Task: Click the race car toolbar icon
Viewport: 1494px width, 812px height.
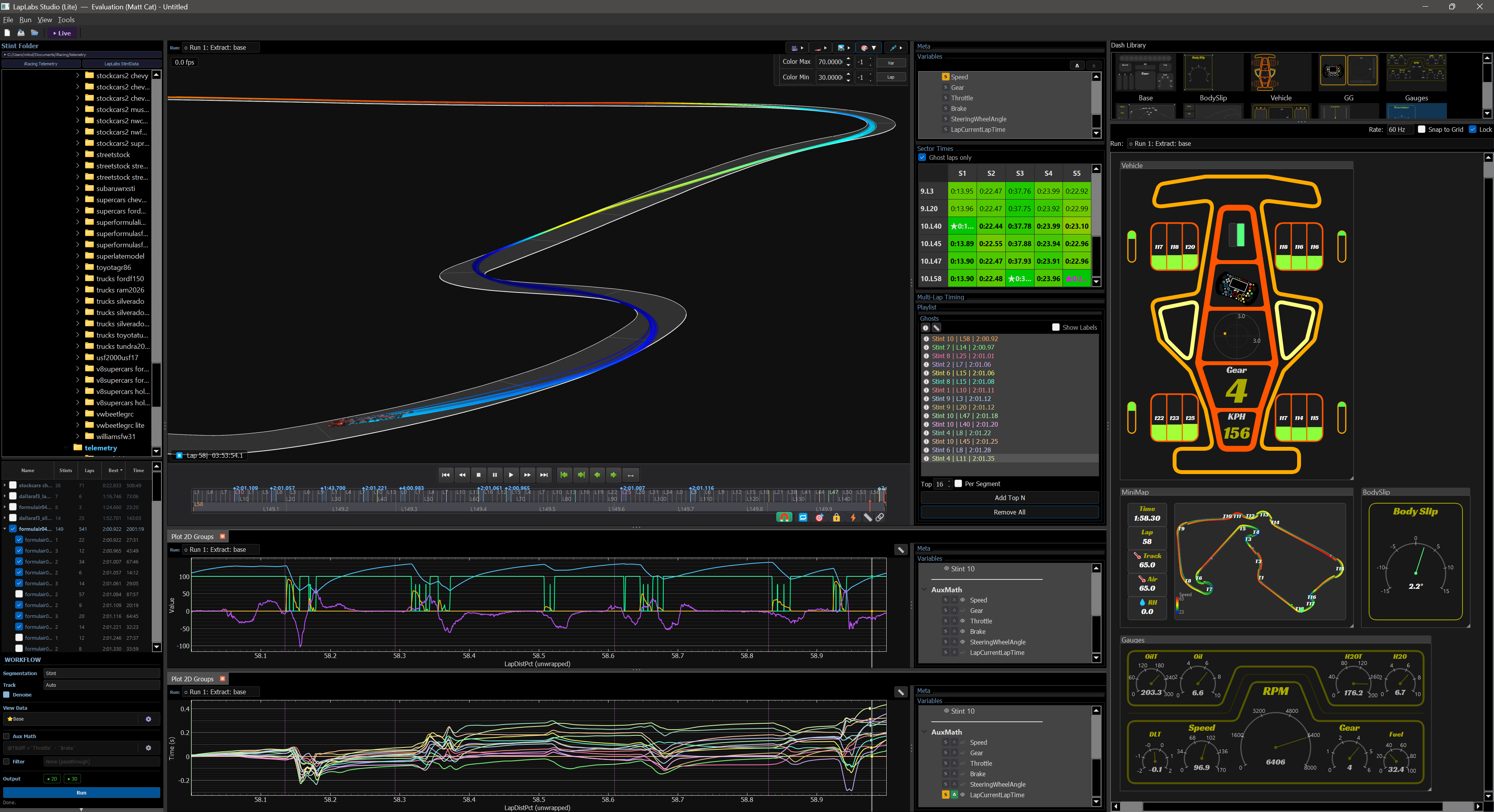Action: 818,48
